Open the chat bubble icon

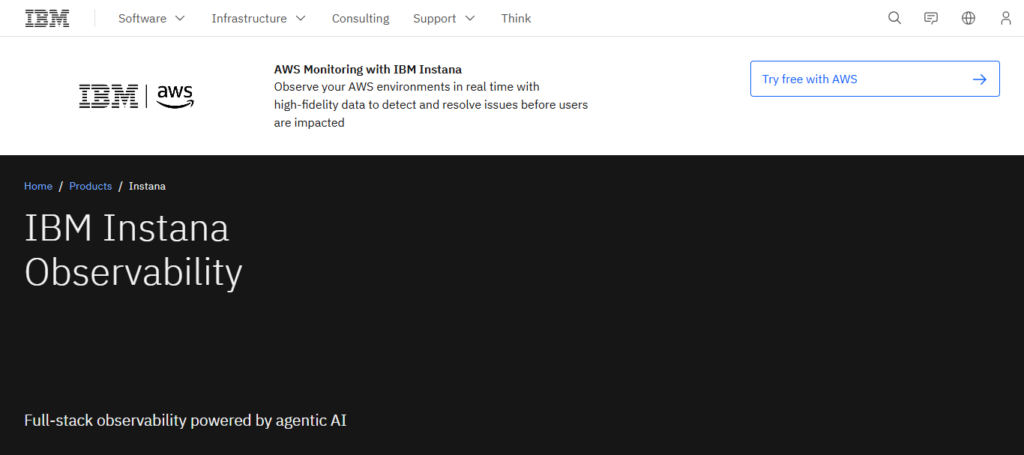931,18
